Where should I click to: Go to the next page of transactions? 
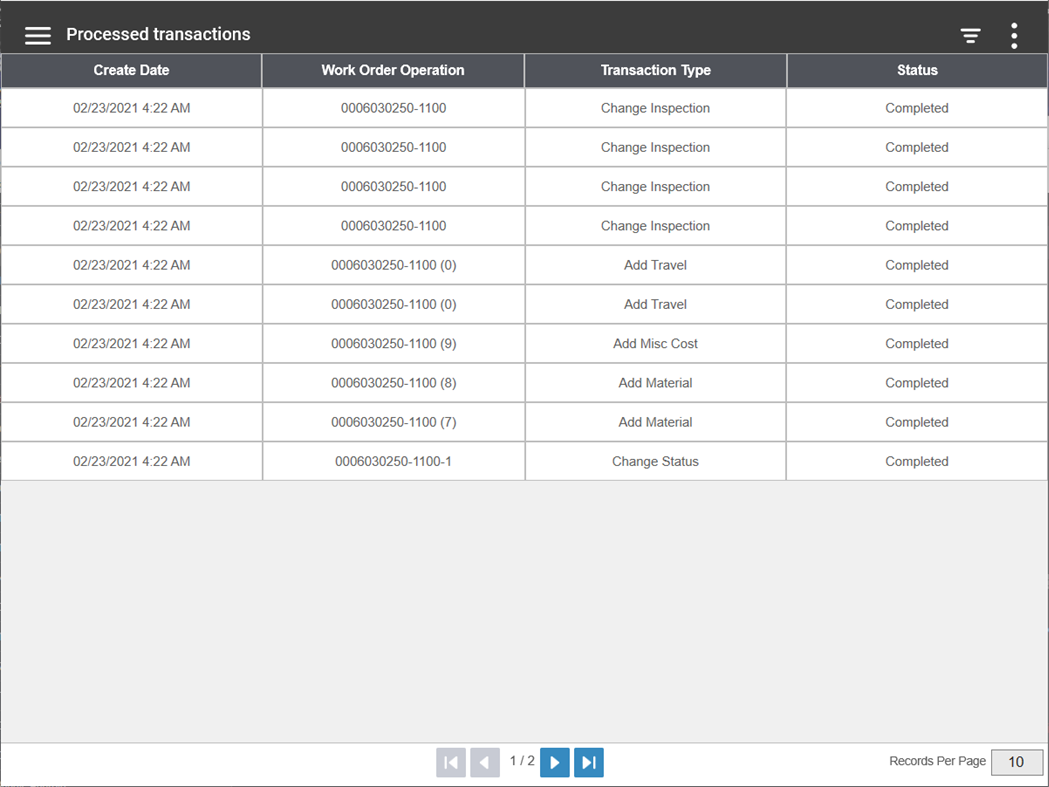[554, 762]
